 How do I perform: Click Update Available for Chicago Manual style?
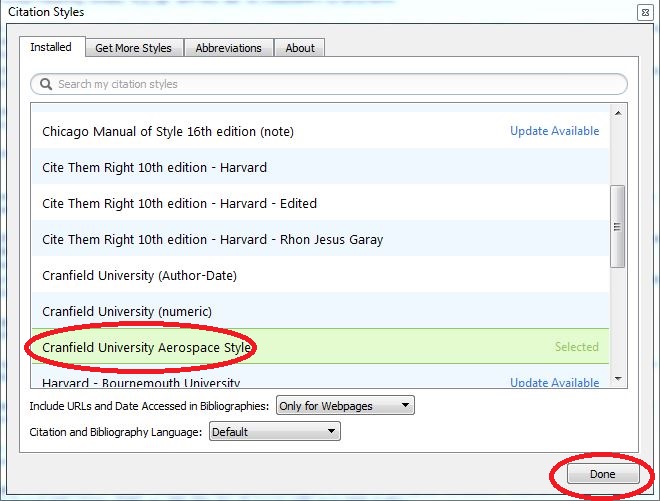click(554, 131)
